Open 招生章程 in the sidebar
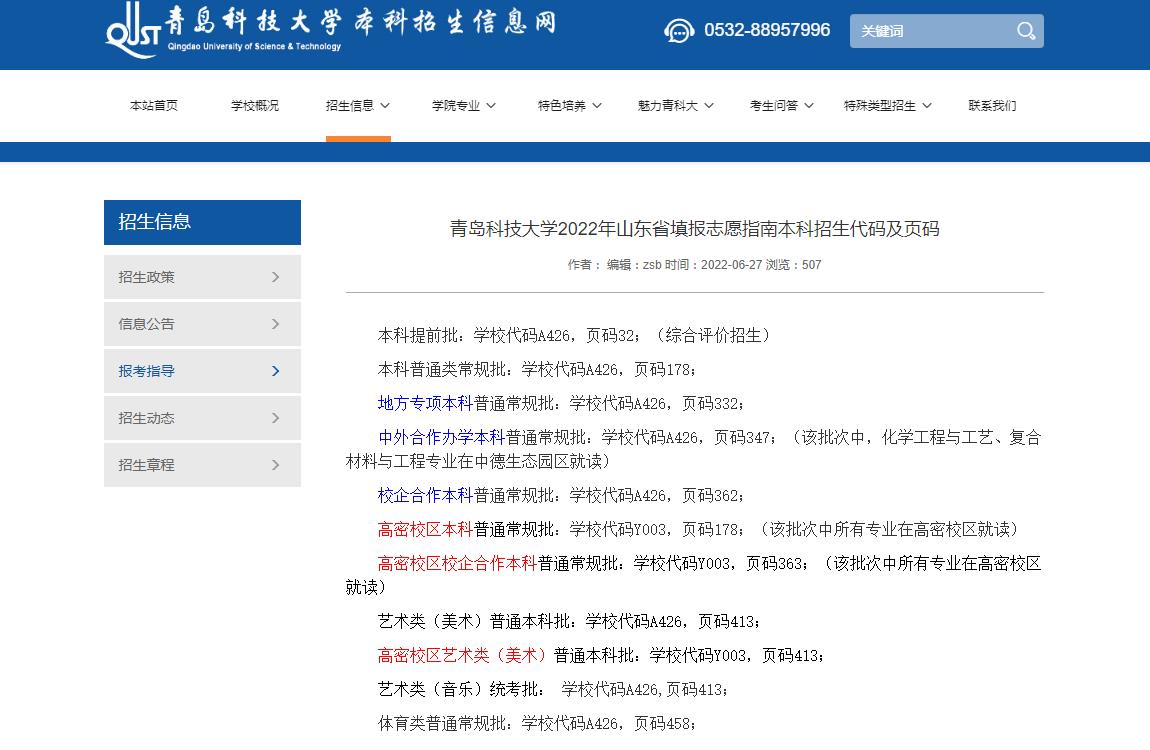The height and width of the screenshot is (750, 1150). (x=202, y=465)
